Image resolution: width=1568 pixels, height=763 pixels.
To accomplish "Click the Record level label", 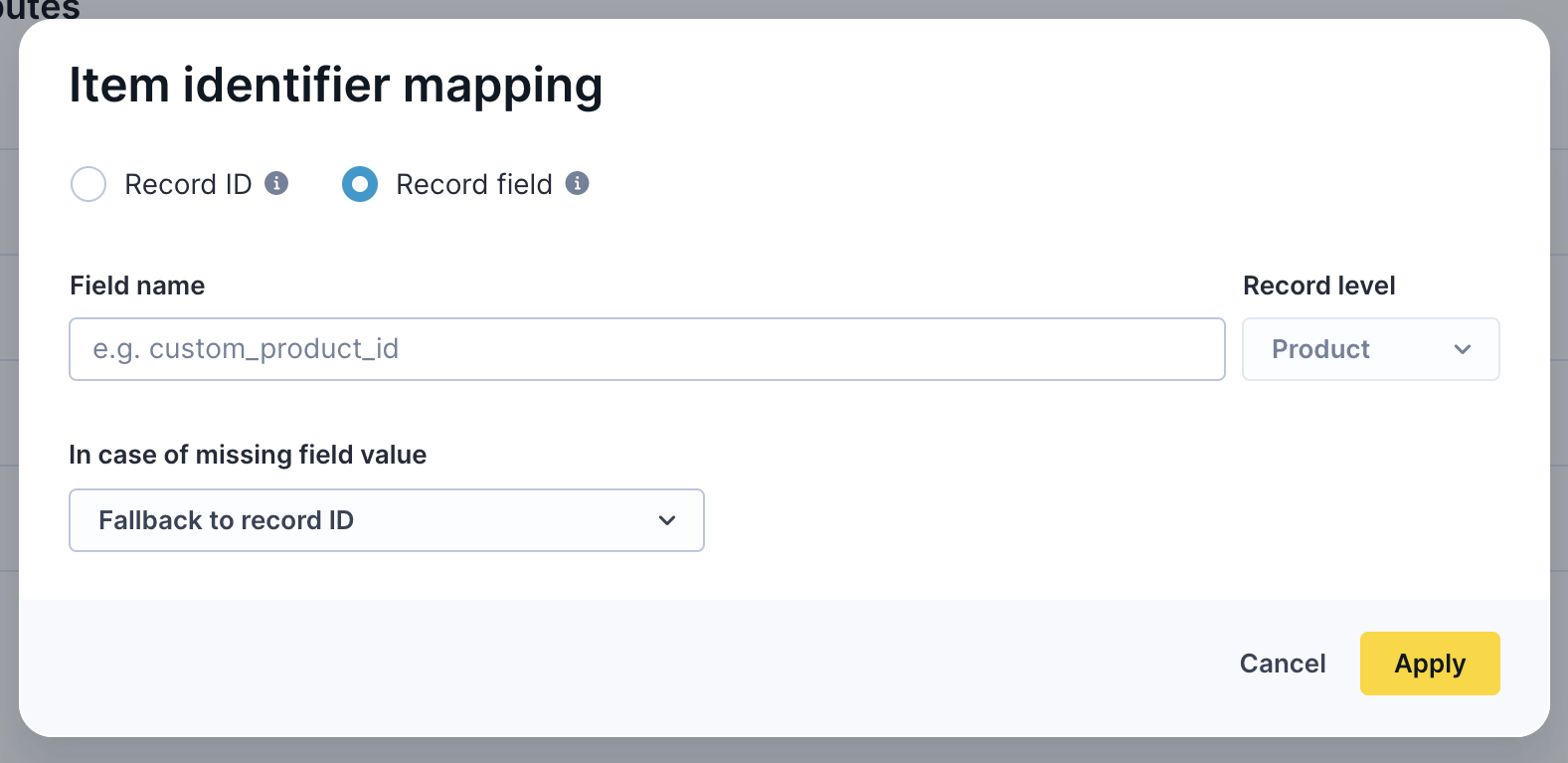I will click(x=1318, y=286).
